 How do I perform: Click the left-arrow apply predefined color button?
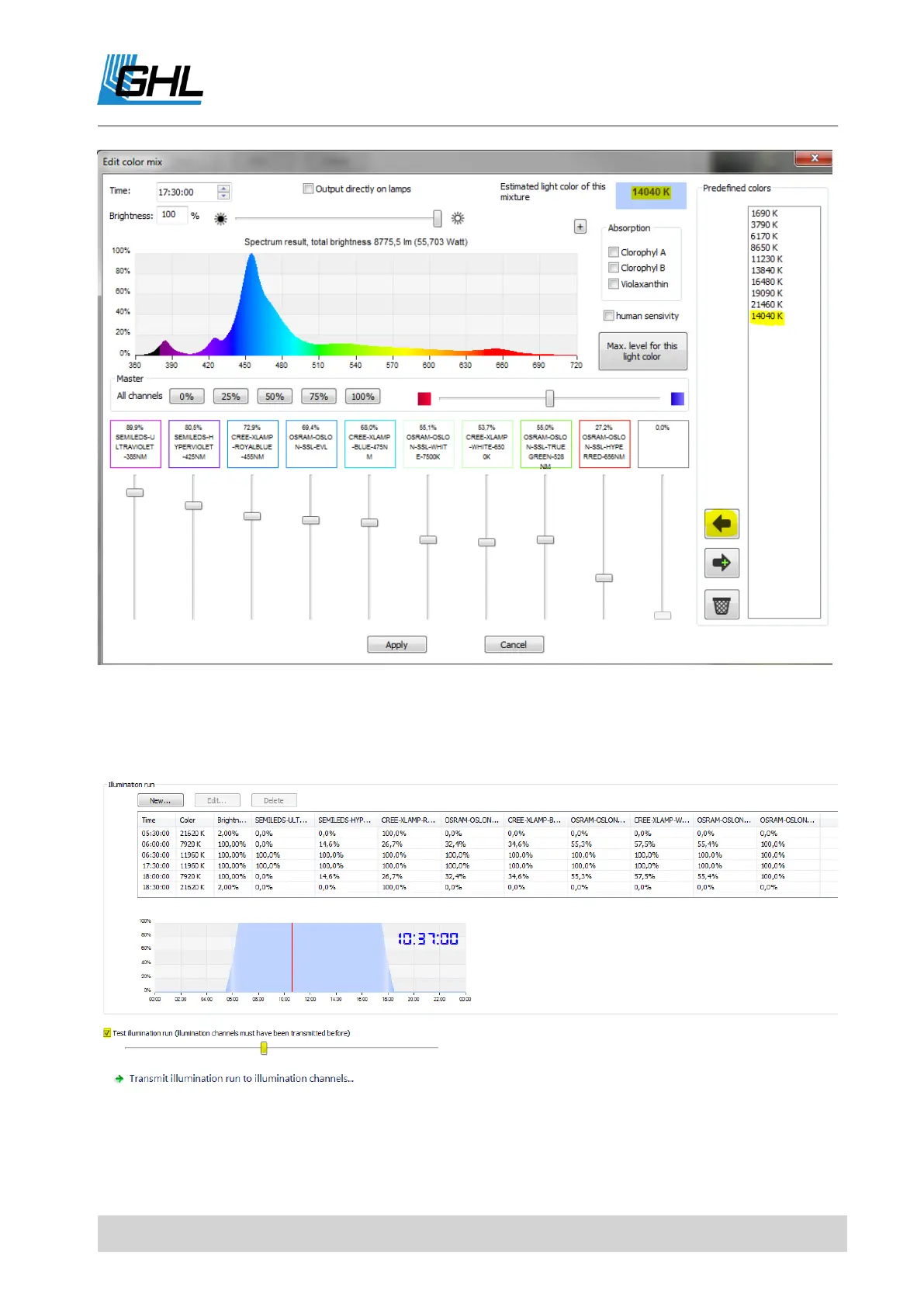(x=722, y=524)
